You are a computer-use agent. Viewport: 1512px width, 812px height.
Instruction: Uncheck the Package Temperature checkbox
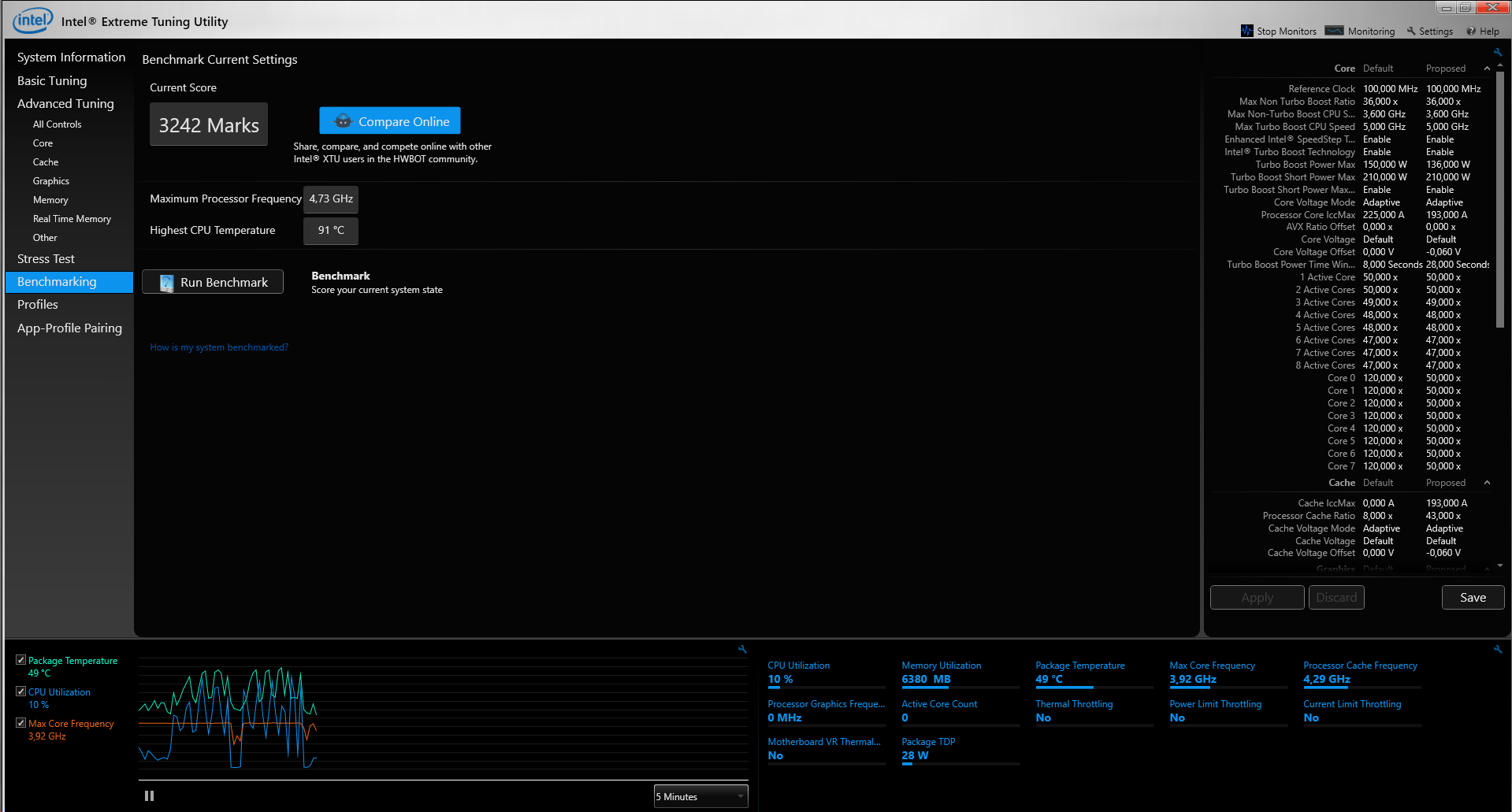point(21,660)
